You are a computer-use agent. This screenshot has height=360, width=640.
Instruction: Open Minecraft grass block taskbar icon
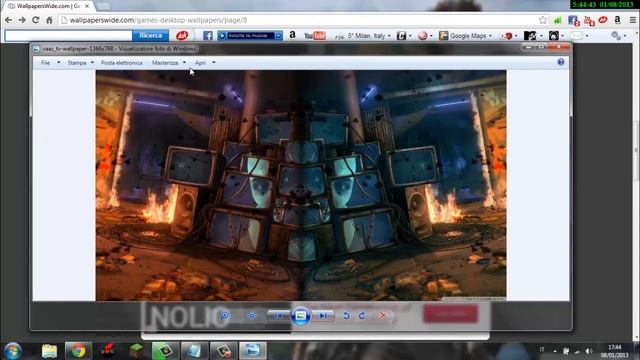(136, 351)
